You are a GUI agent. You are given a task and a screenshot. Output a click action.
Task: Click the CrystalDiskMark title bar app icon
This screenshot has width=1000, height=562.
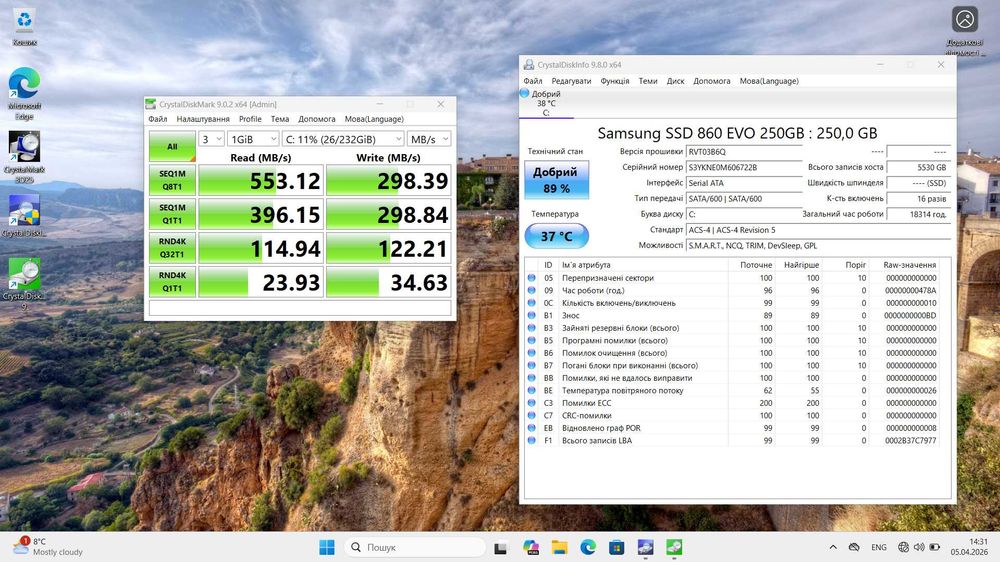[151, 104]
